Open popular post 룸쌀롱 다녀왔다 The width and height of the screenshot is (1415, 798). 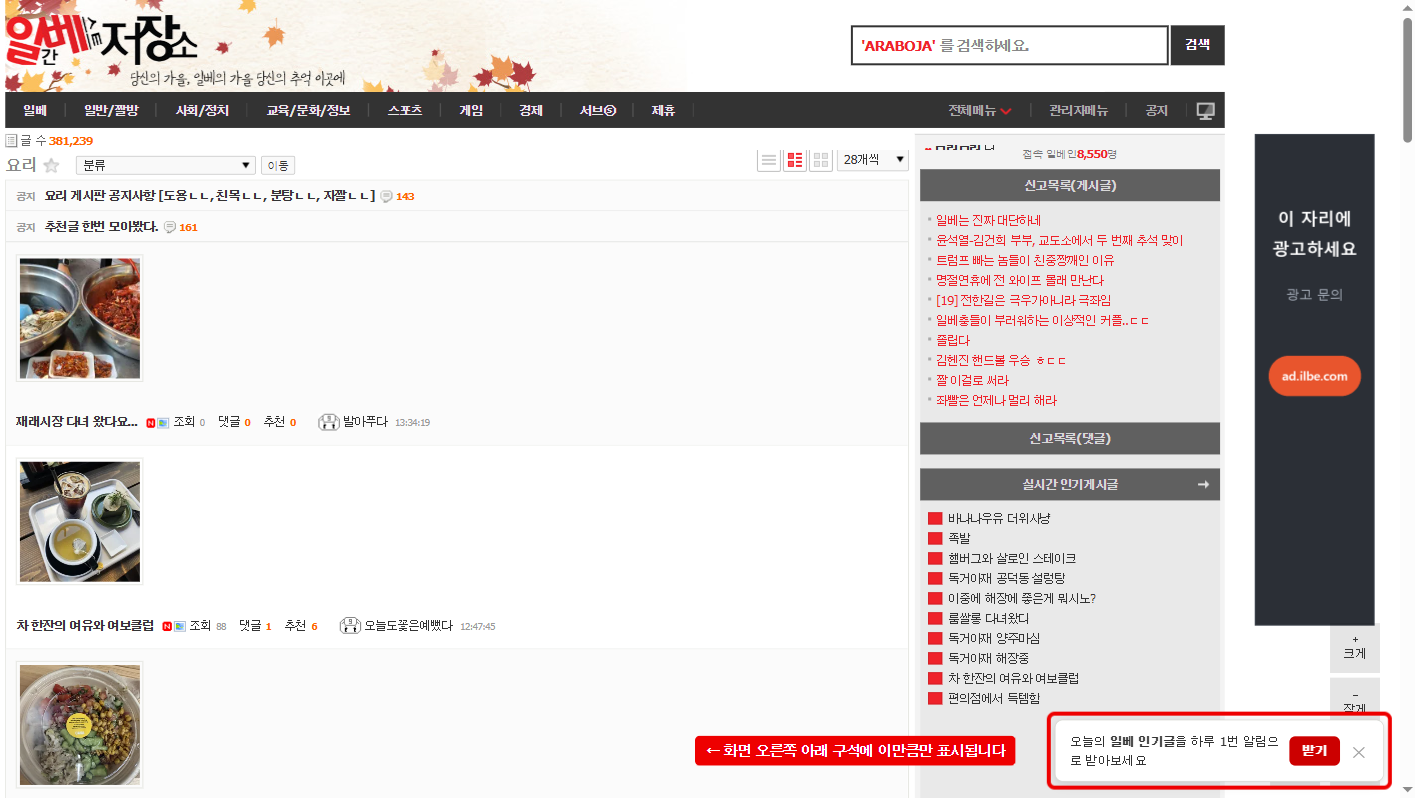pyautogui.click(x=989, y=618)
